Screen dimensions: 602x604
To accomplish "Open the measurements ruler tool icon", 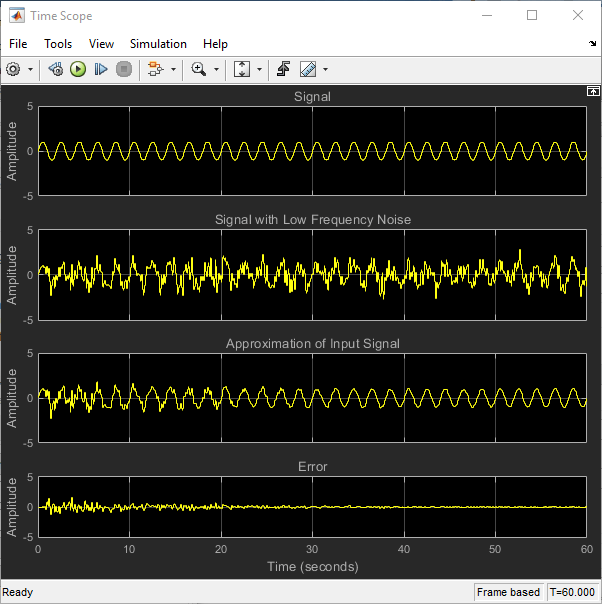I will click(308, 70).
